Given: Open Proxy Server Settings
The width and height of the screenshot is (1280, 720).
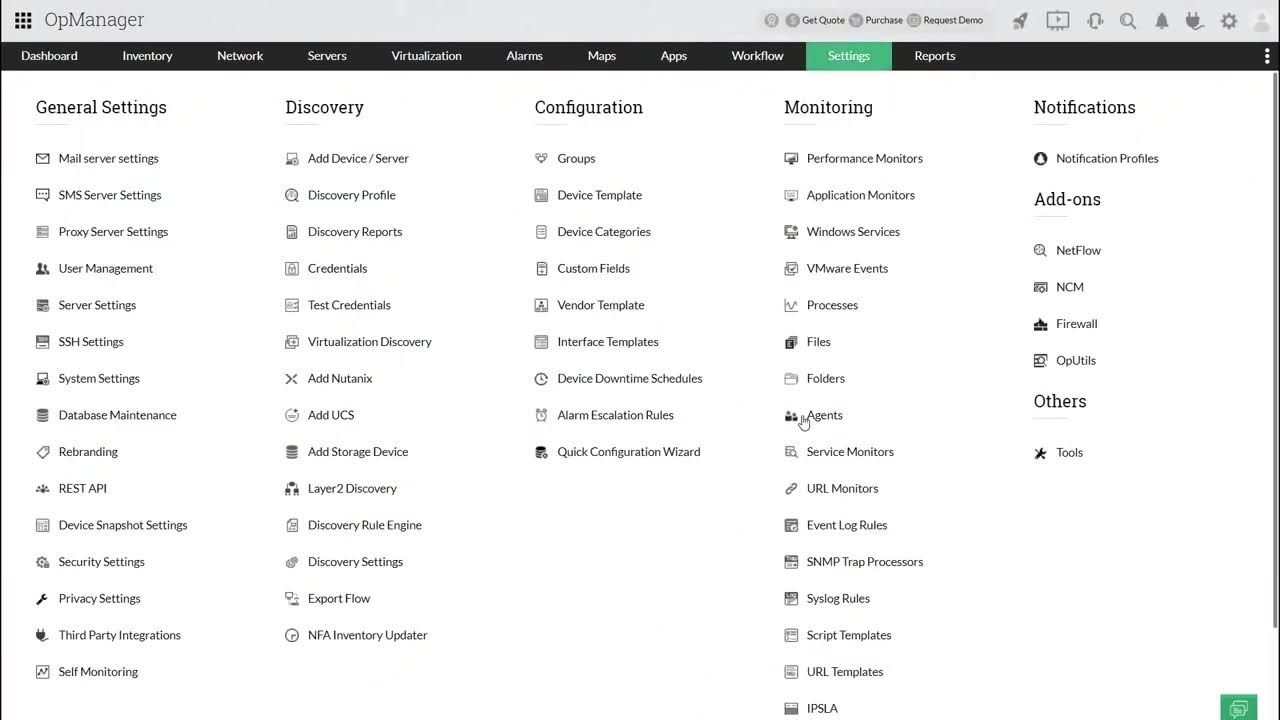Looking at the screenshot, I should point(113,232).
